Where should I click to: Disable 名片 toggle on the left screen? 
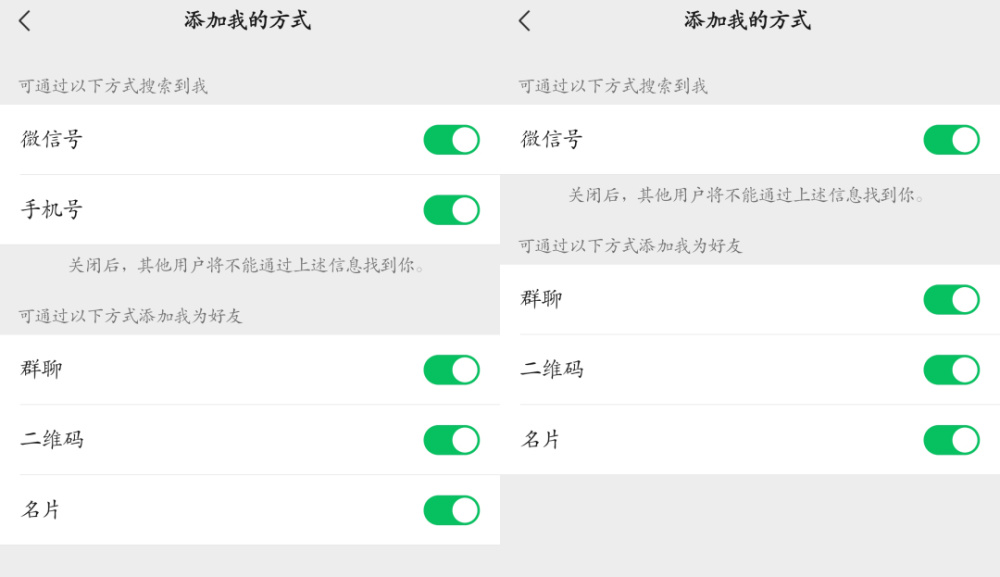click(451, 510)
